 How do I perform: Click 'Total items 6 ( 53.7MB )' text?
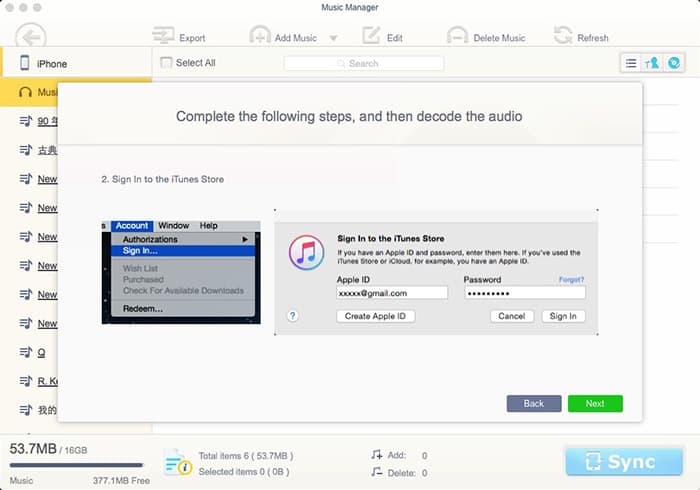pyautogui.click(x=246, y=456)
